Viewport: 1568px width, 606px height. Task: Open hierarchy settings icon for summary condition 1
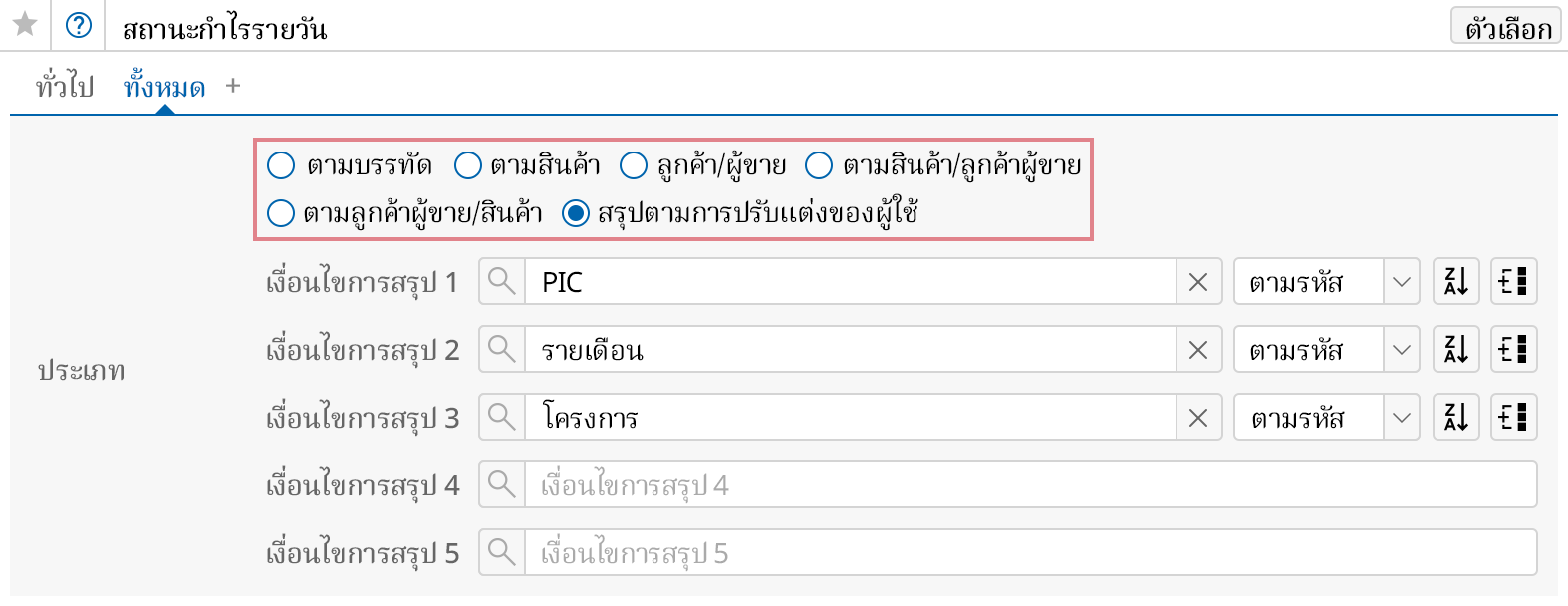(1513, 282)
